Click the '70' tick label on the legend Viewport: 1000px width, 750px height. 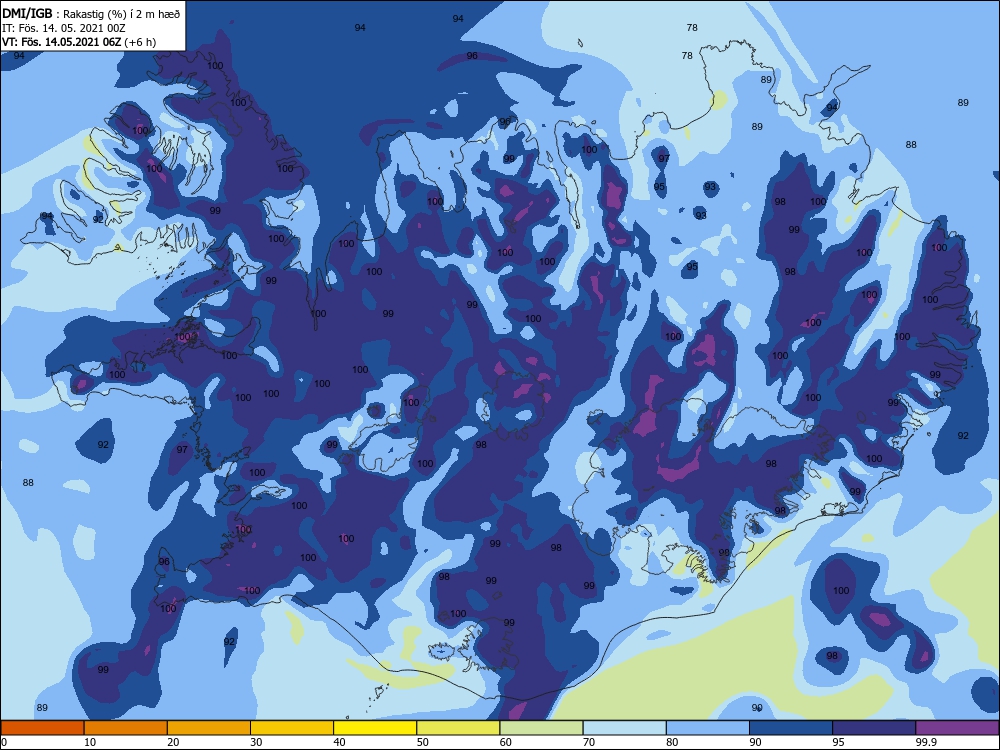[589, 742]
